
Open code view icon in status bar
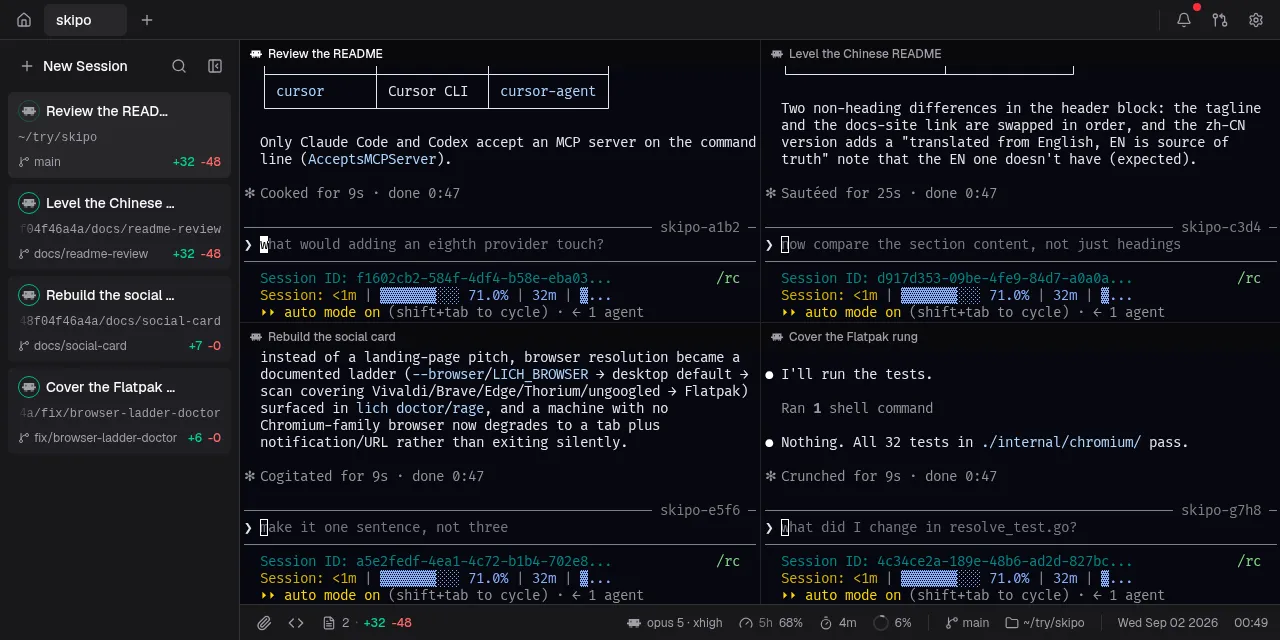tap(296, 623)
